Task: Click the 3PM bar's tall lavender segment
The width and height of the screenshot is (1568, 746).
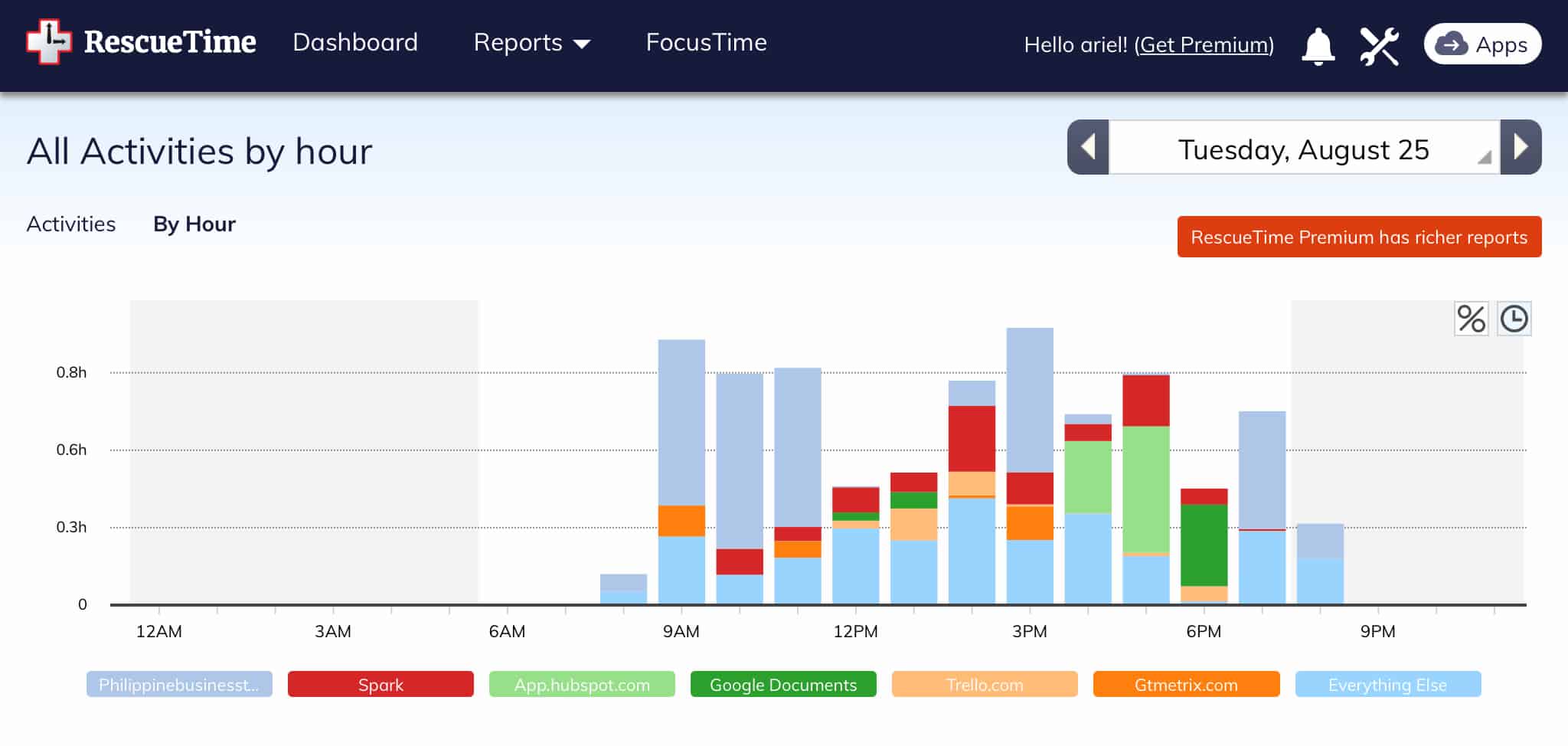Action: (1030, 400)
